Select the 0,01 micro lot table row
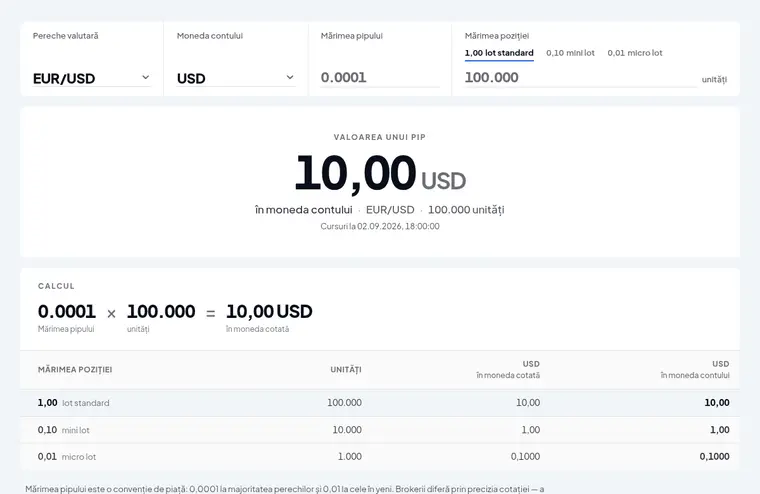760x494 pixels. click(380, 457)
